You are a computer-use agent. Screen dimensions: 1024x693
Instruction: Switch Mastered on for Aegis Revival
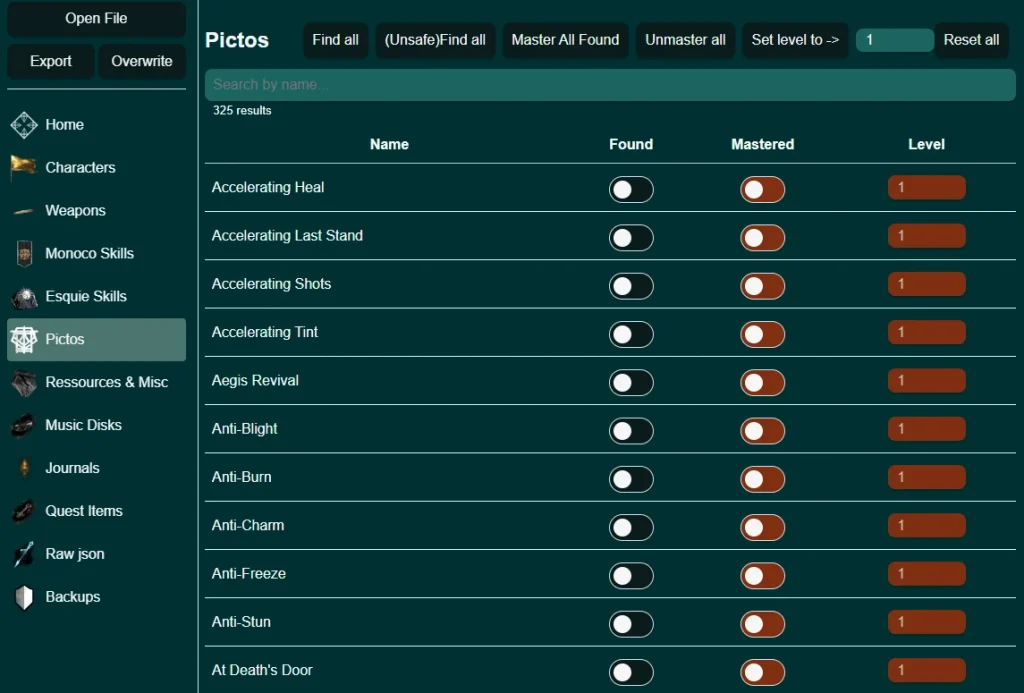pos(762,383)
